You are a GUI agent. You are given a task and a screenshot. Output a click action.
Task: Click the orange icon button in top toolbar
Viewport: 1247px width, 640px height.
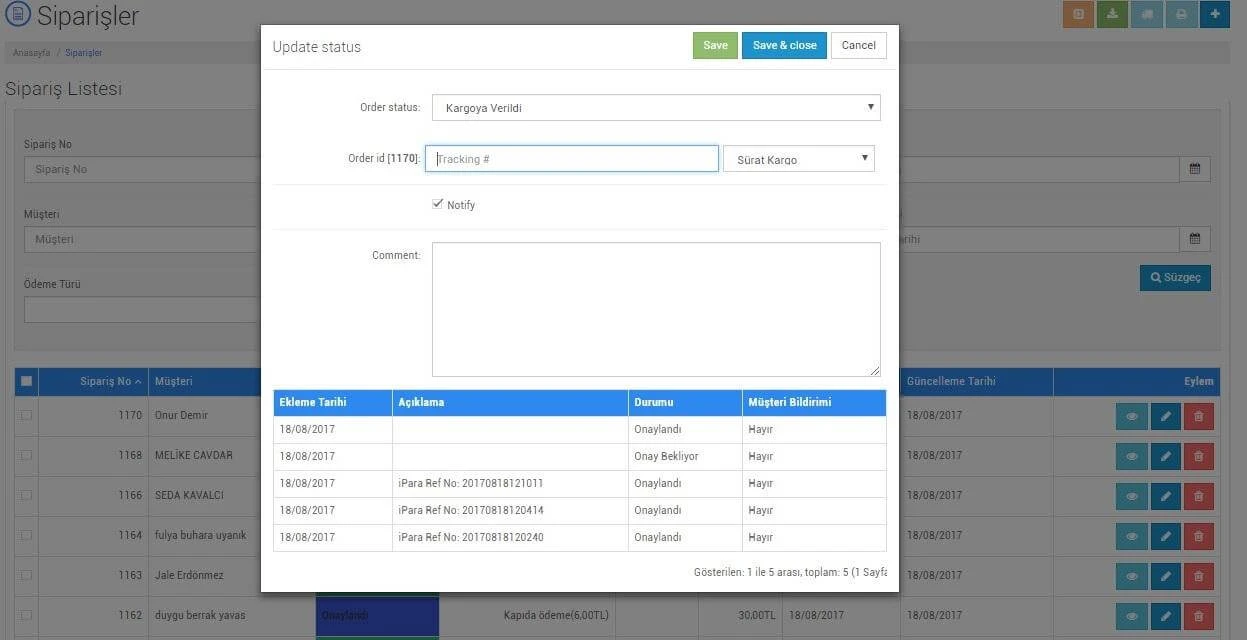coord(1078,15)
